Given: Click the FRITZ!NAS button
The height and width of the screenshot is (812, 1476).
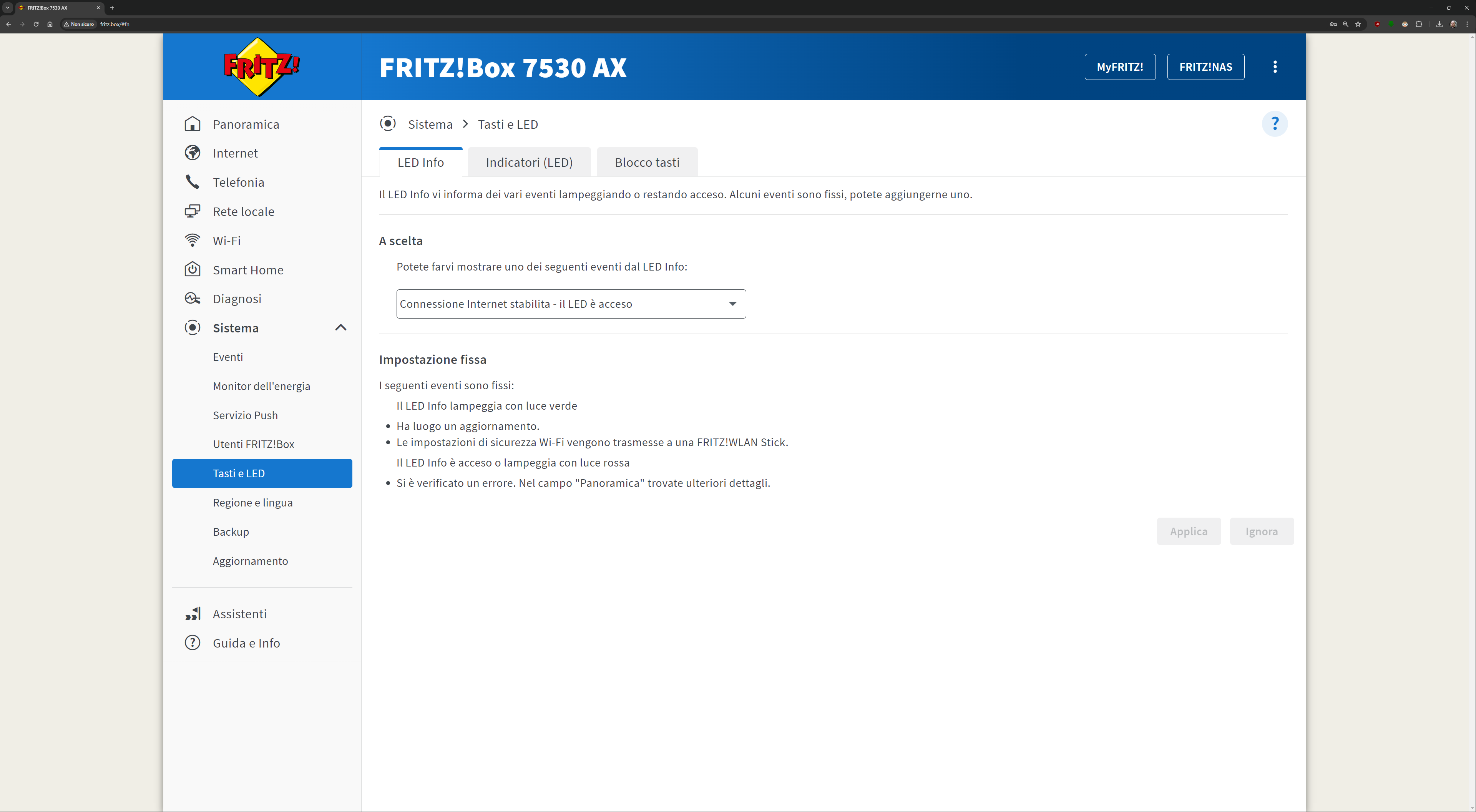Looking at the screenshot, I should [1205, 67].
